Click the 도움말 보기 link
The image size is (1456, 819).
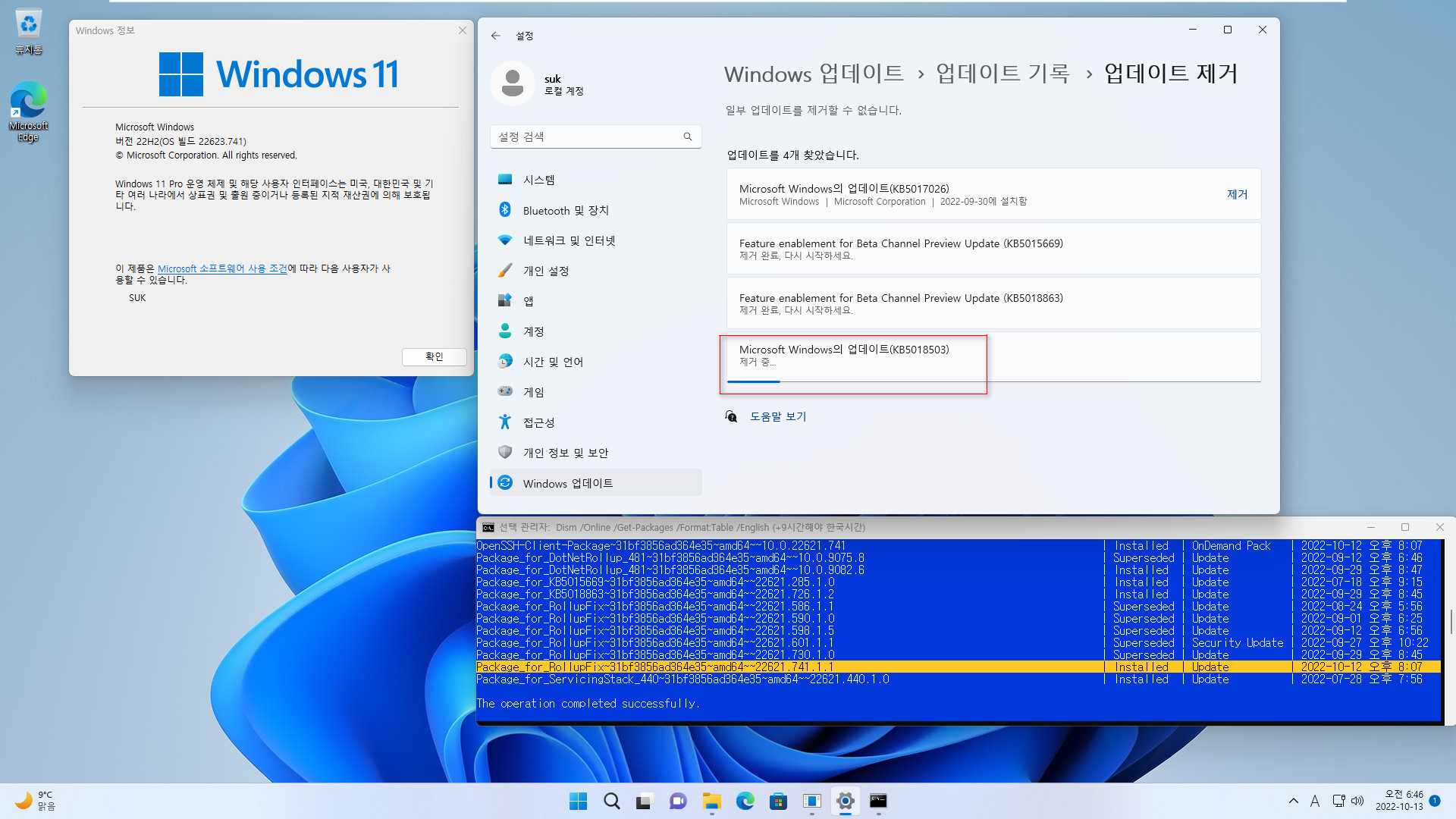pos(778,416)
